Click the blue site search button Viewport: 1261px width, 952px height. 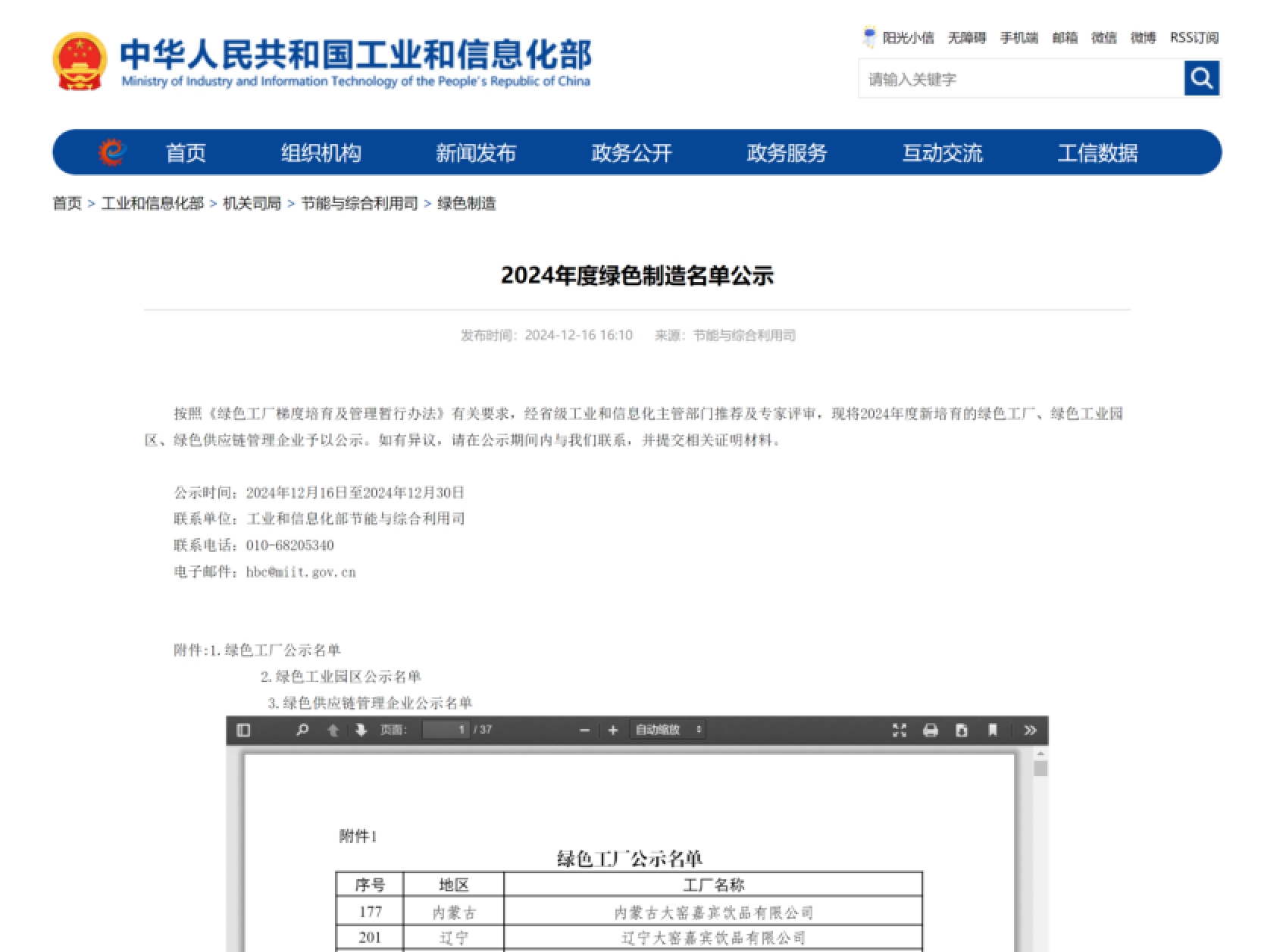pos(1202,78)
